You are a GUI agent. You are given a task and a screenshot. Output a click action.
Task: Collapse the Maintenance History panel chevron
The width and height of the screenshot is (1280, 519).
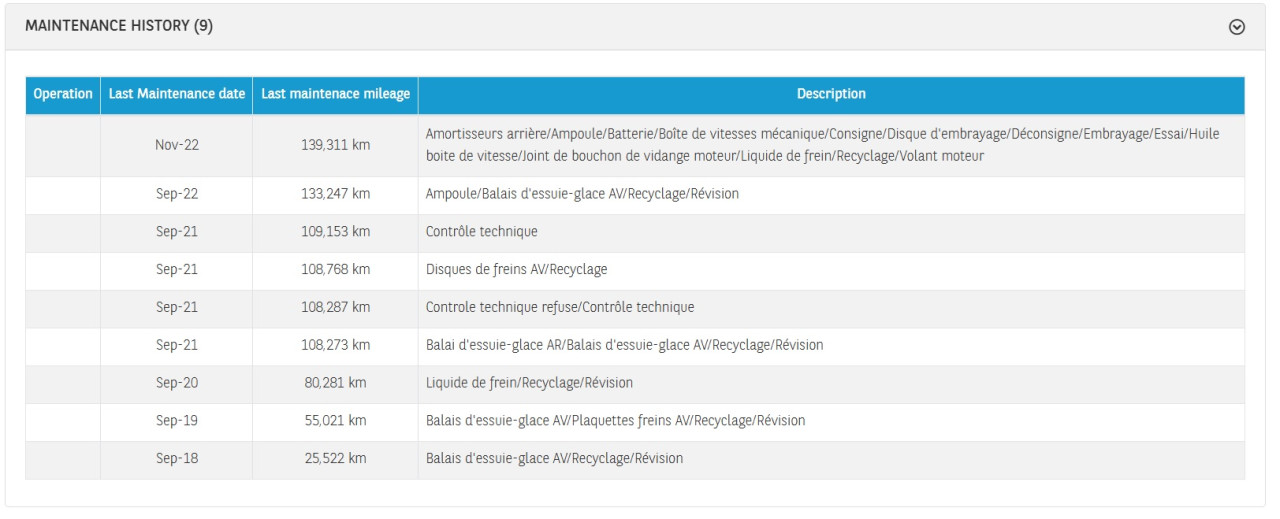click(x=1237, y=28)
